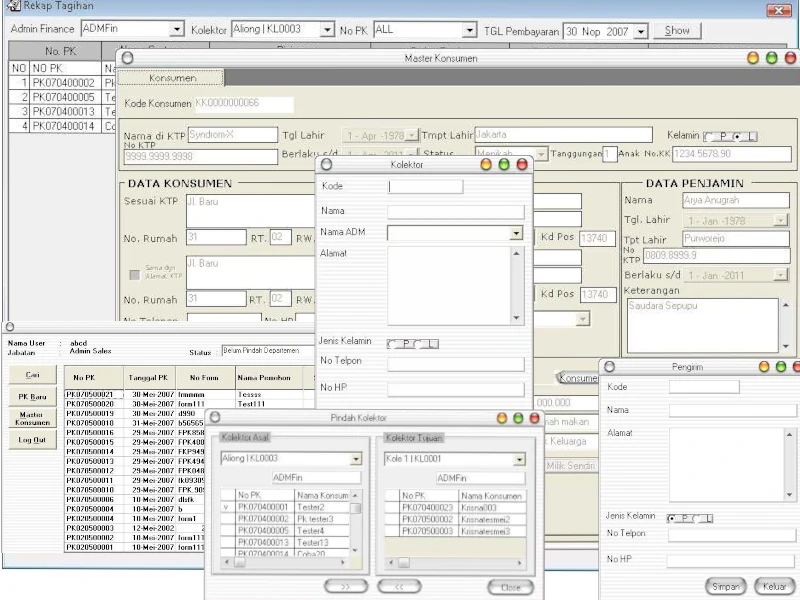Screen dimensions: 800x600
Task: Click the round icon left of Pengirim title
Action: point(608,367)
